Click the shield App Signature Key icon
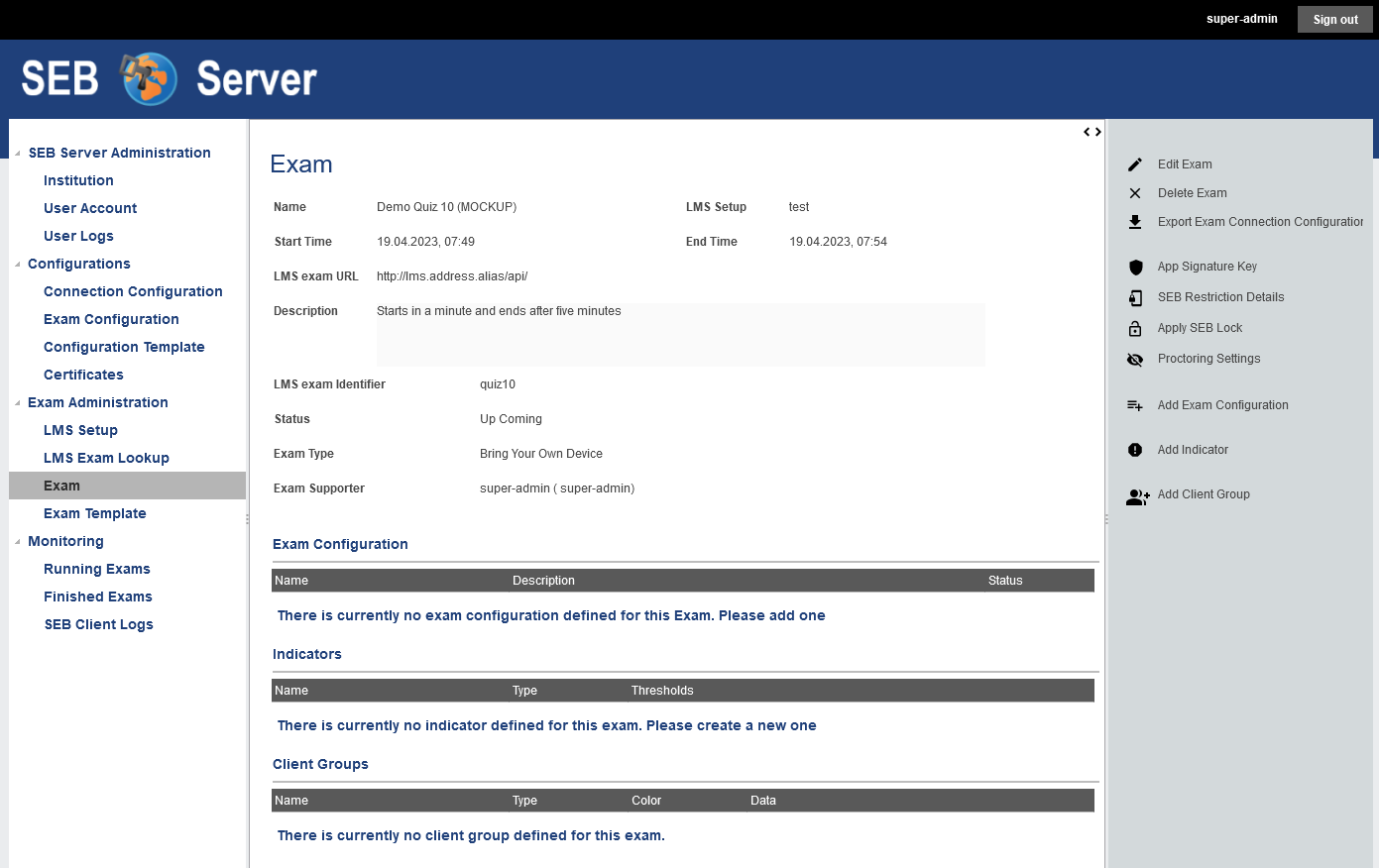The height and width of the screenshot is (868, 1379). click(1135, 267)
